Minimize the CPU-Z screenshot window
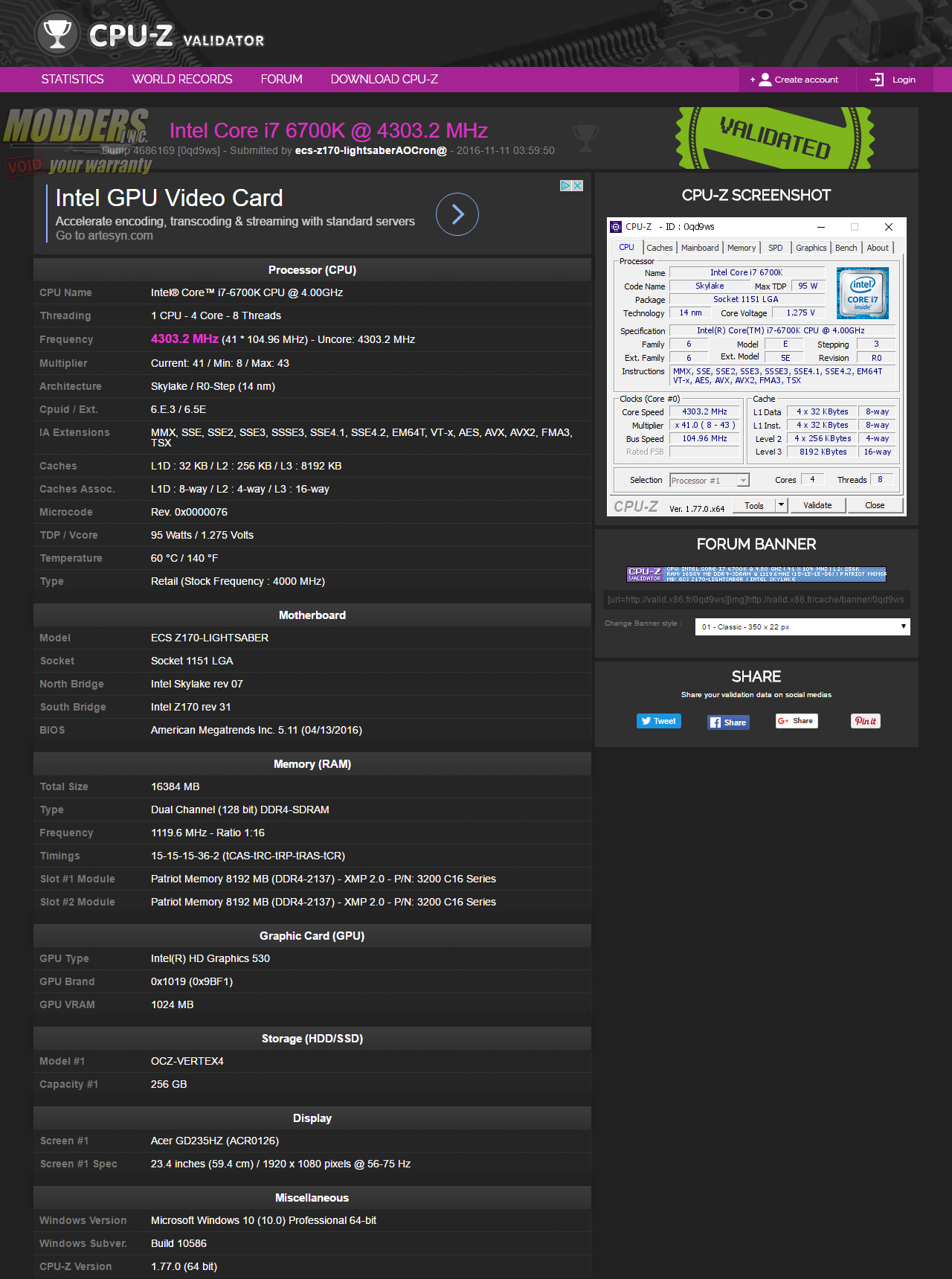 821,227
